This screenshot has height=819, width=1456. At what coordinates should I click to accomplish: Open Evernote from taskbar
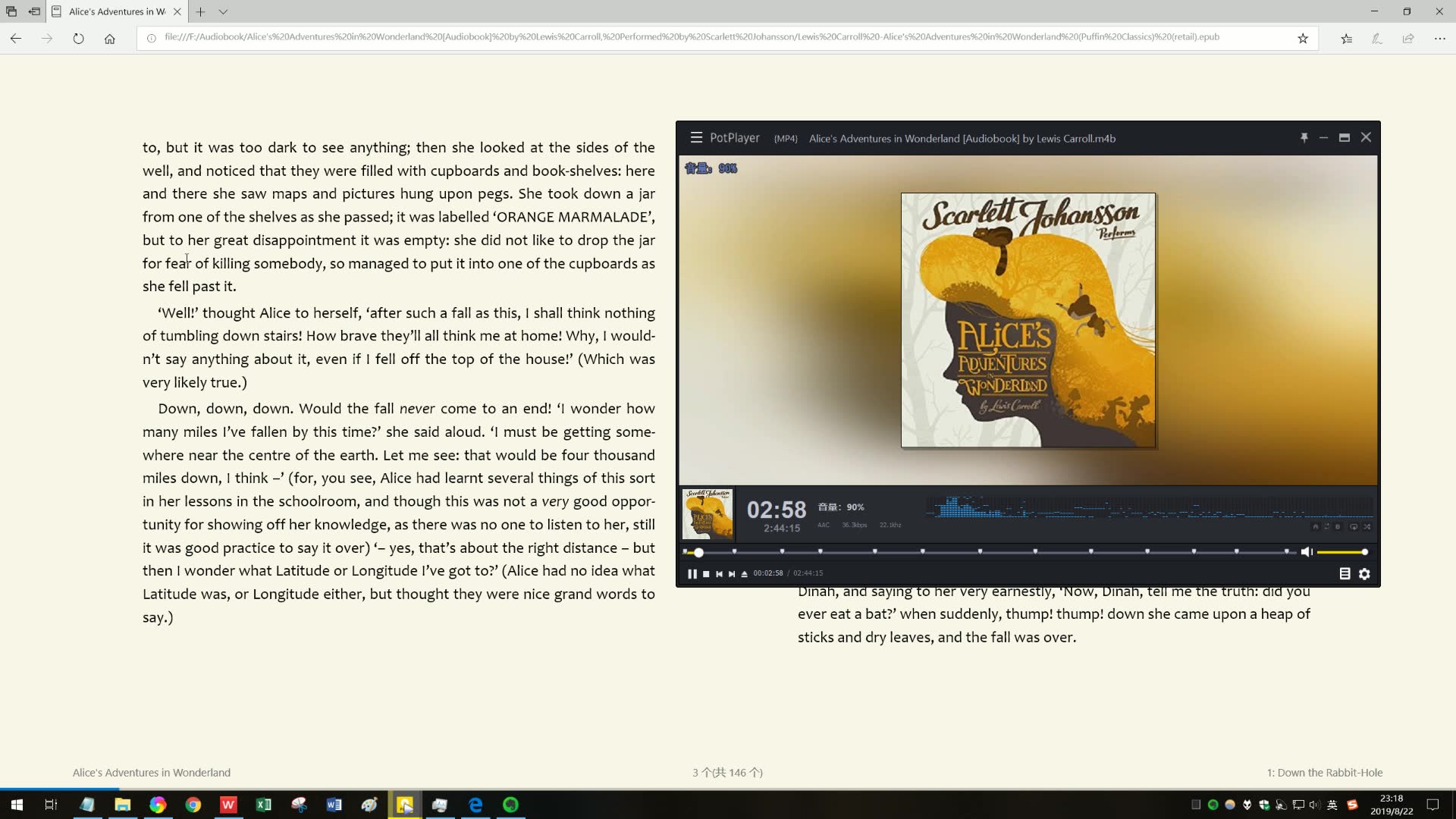[511, 805]
